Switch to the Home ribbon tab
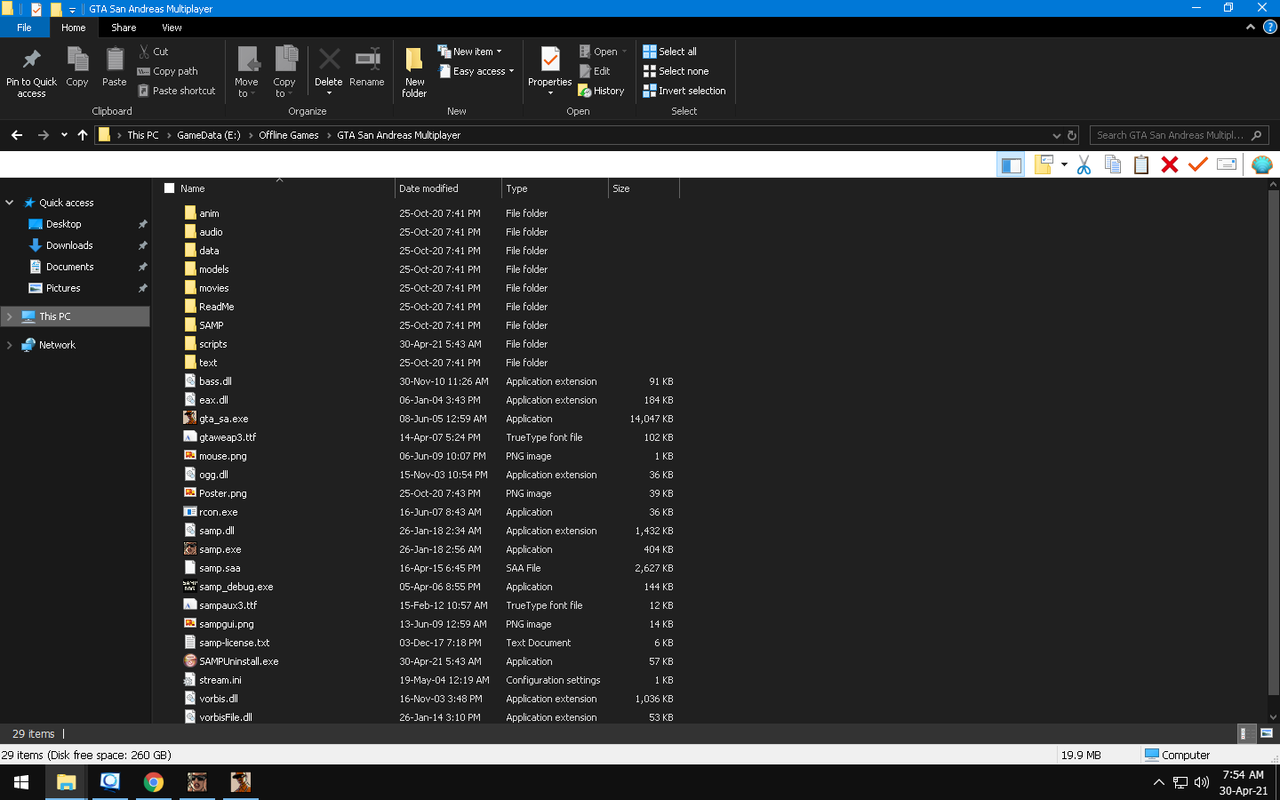The image size is (1280, 800). 73,28
